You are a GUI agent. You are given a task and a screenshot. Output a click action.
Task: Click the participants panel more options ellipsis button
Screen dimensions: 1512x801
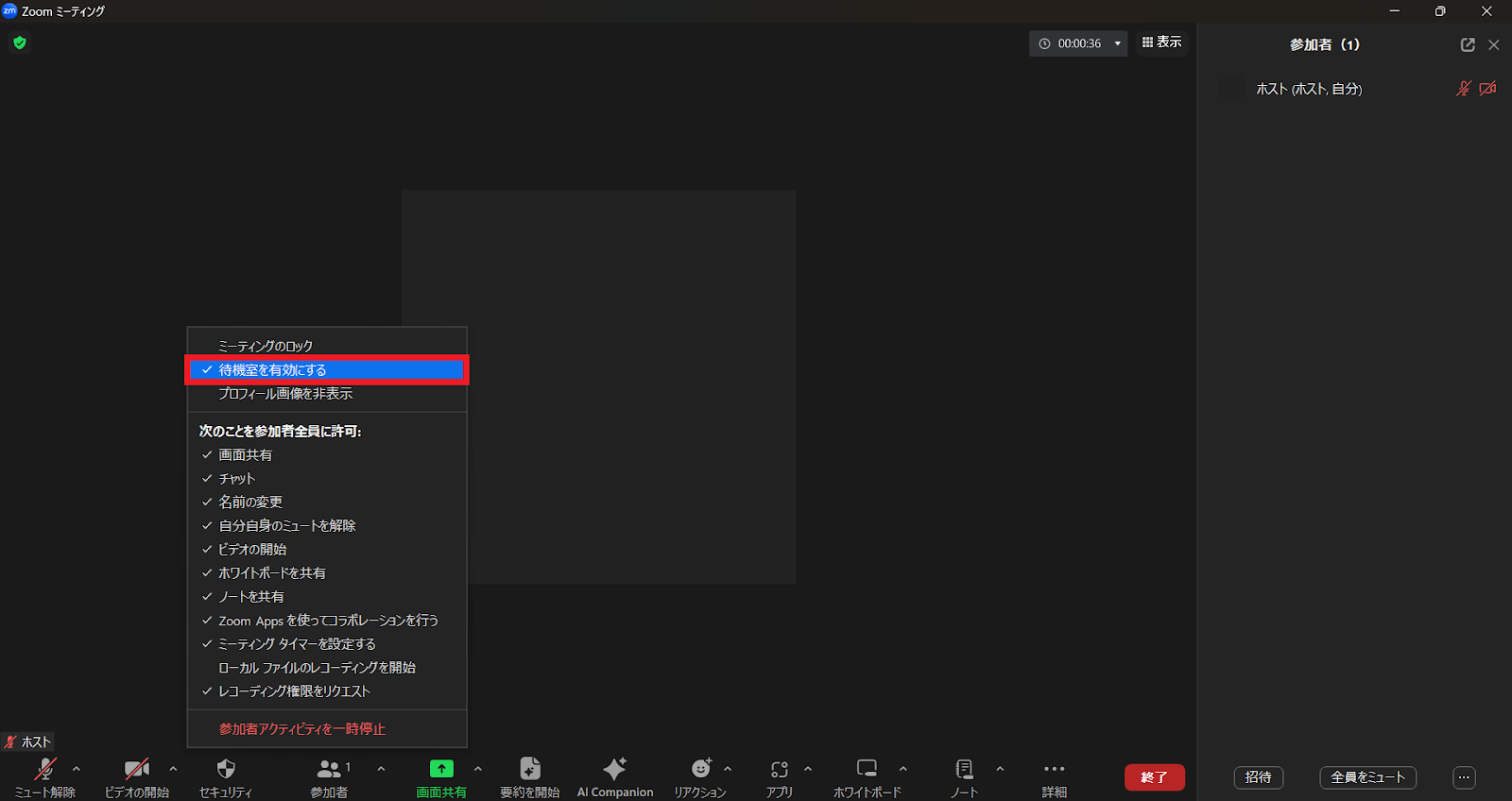click(x=1464, y=777)
